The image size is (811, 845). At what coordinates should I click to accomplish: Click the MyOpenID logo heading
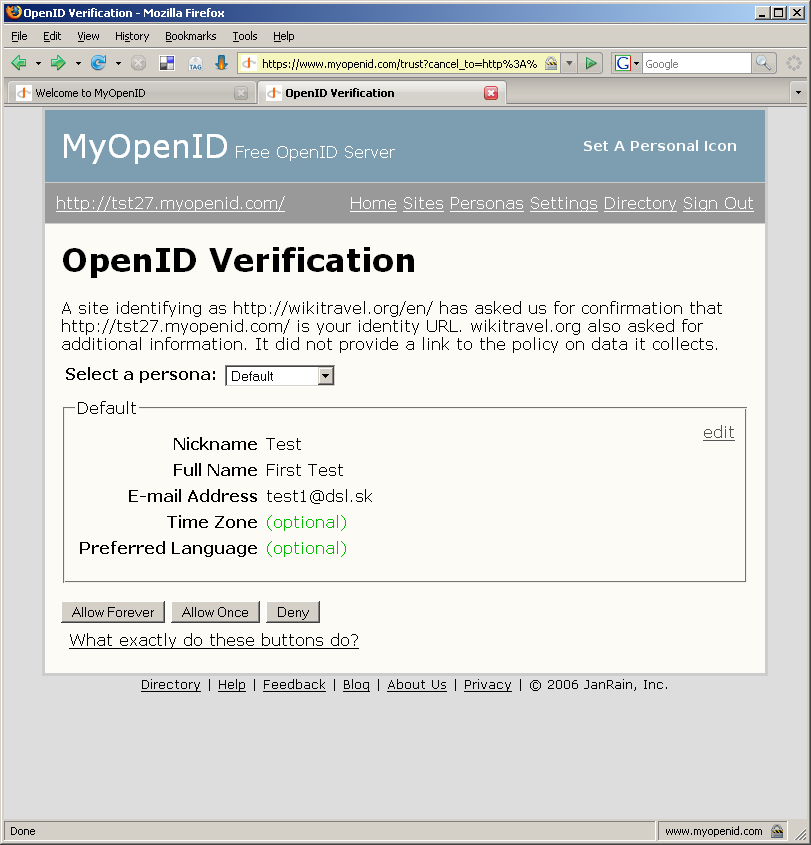coord(144,146)
